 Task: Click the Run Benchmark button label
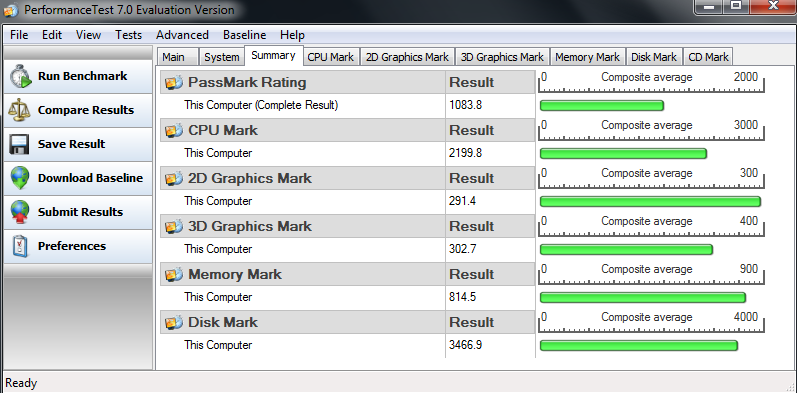82,76
